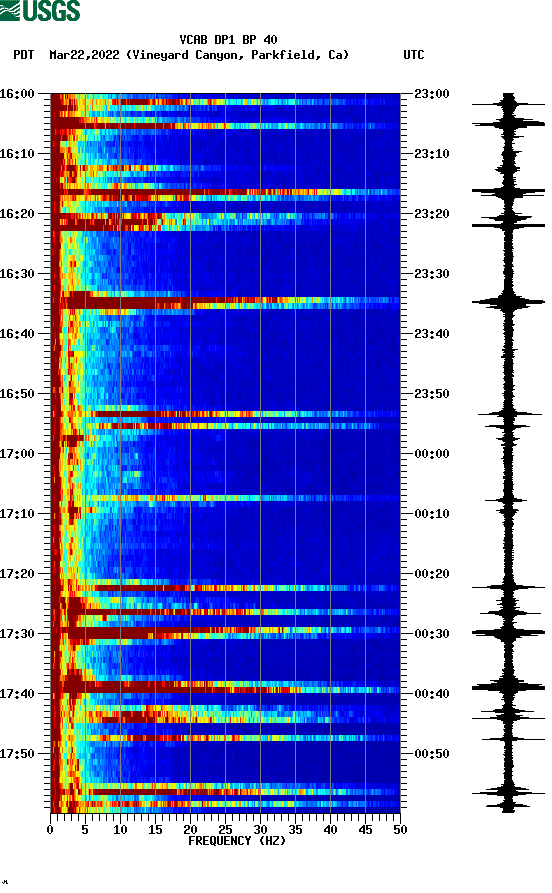
Task: Click the strong broadband event near 16:35 in spectrogram
Action: (x=225, y=301)
